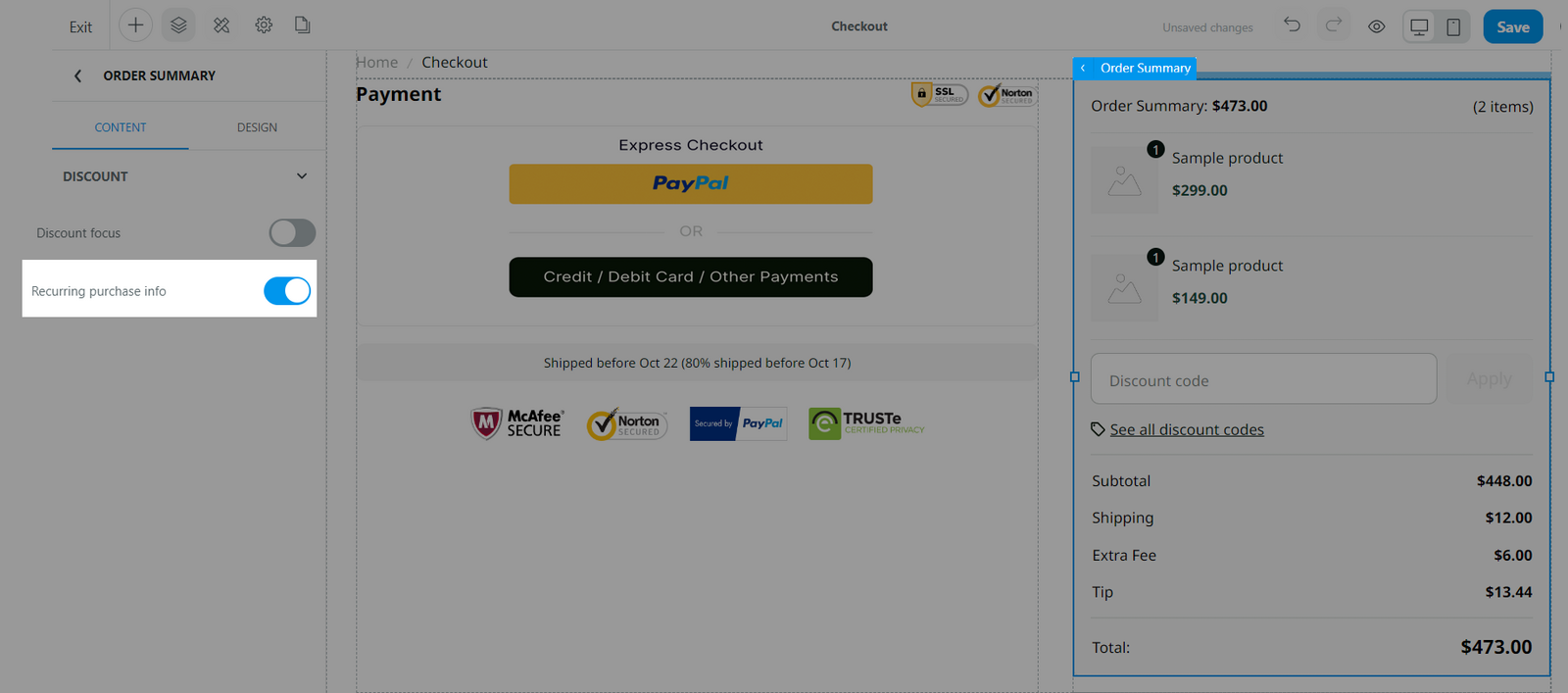The height and width of the screenshot is (693, 1568).
Task: Click the 'Order Summary: $473.00' heading
Action: pyautogui.click(x=1179, y=106)
